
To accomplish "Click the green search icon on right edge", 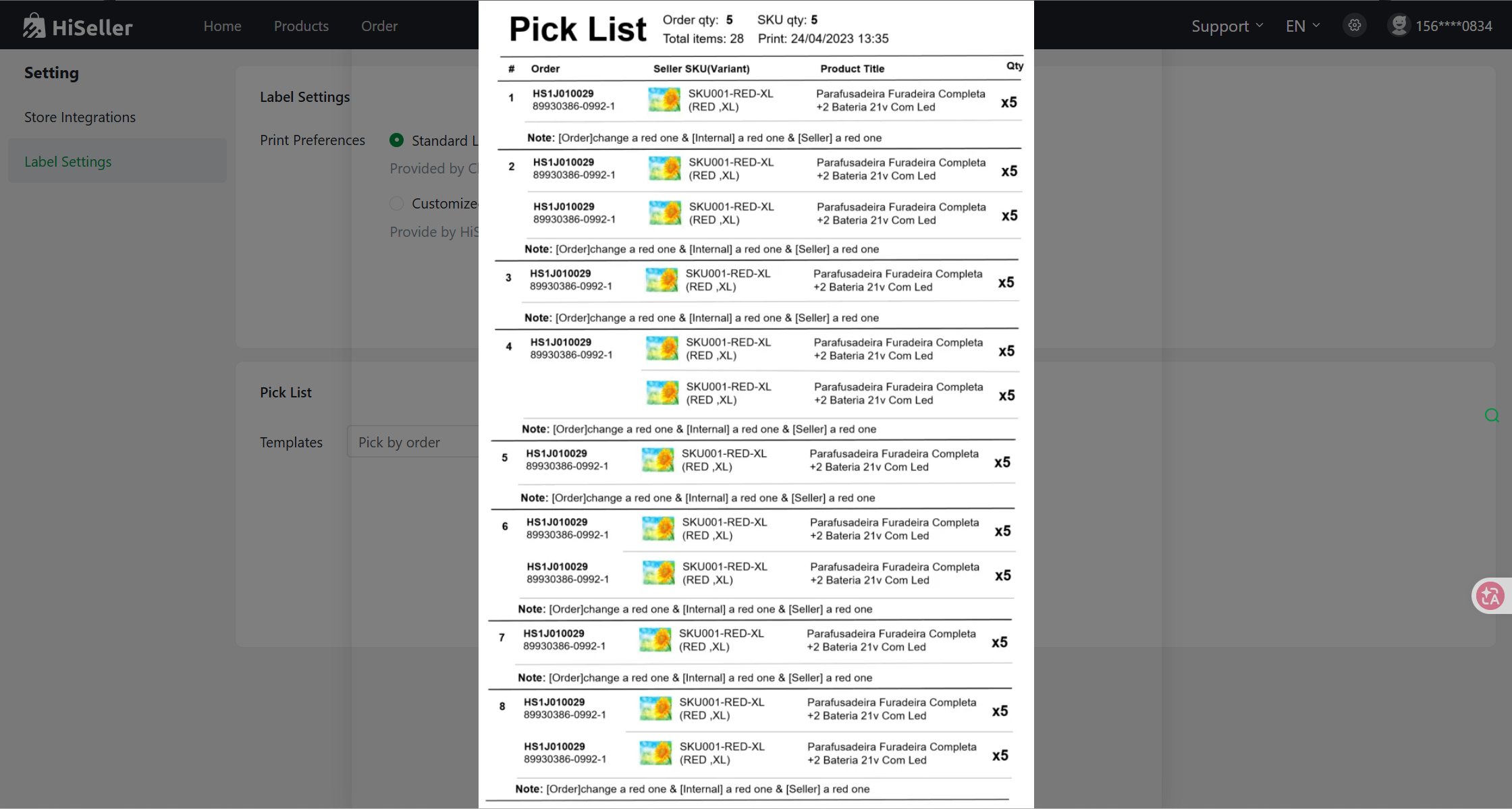I will 1492,416.
